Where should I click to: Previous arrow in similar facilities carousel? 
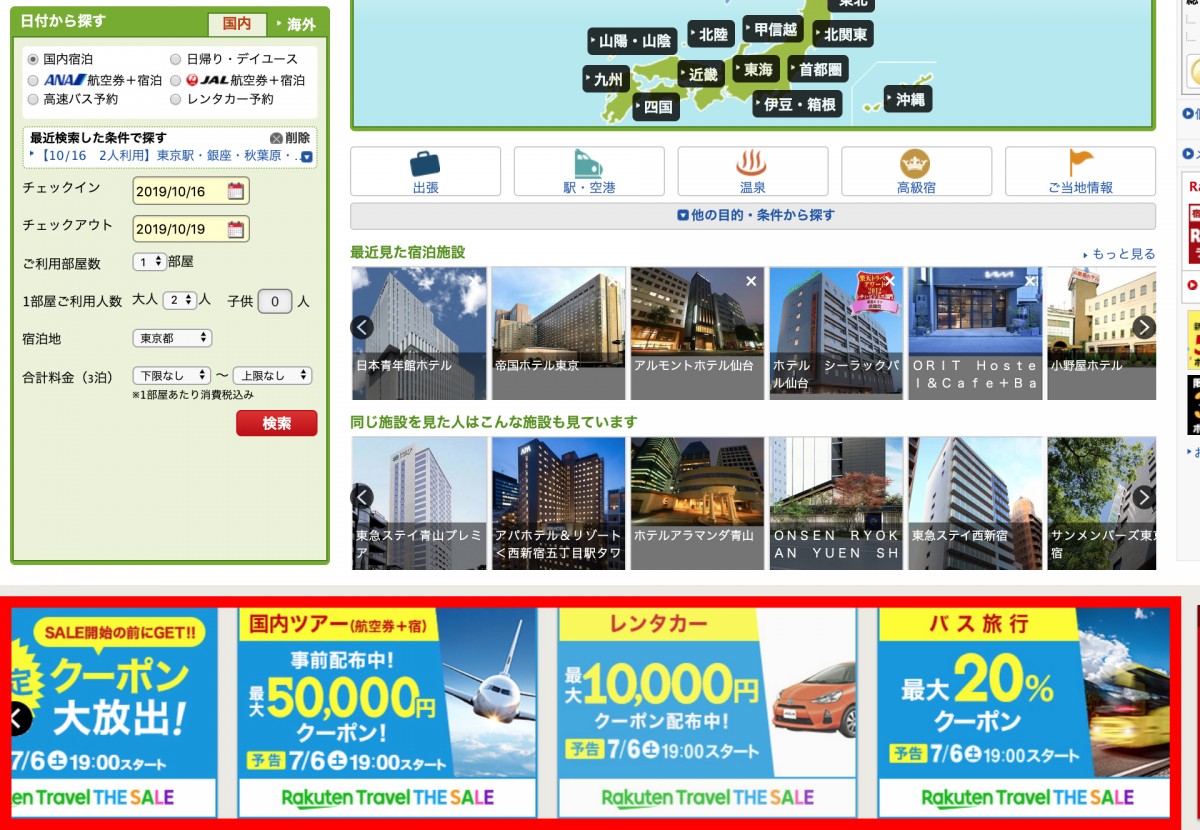tap(362, 497)
